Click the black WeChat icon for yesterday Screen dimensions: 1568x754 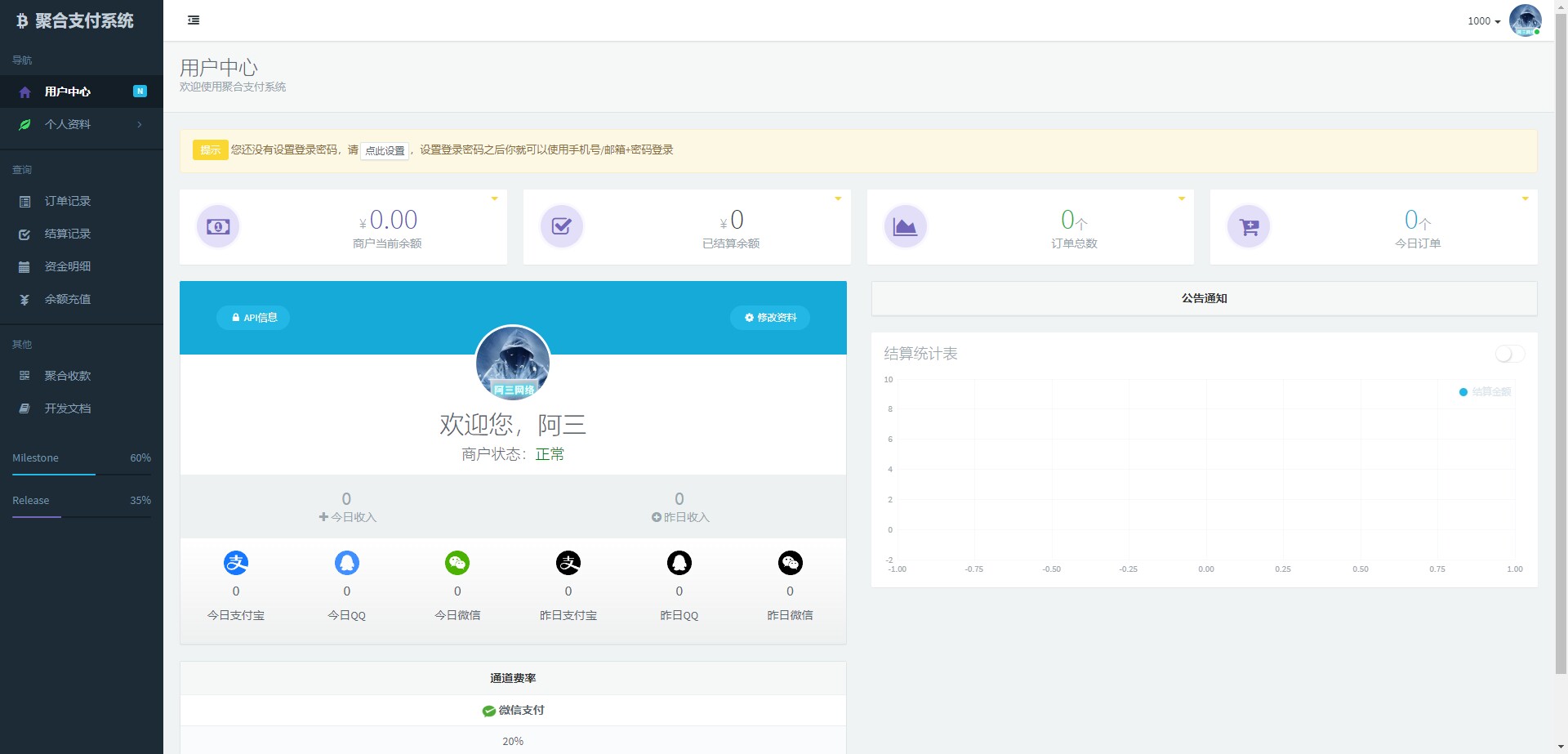(x=790, y=563)
